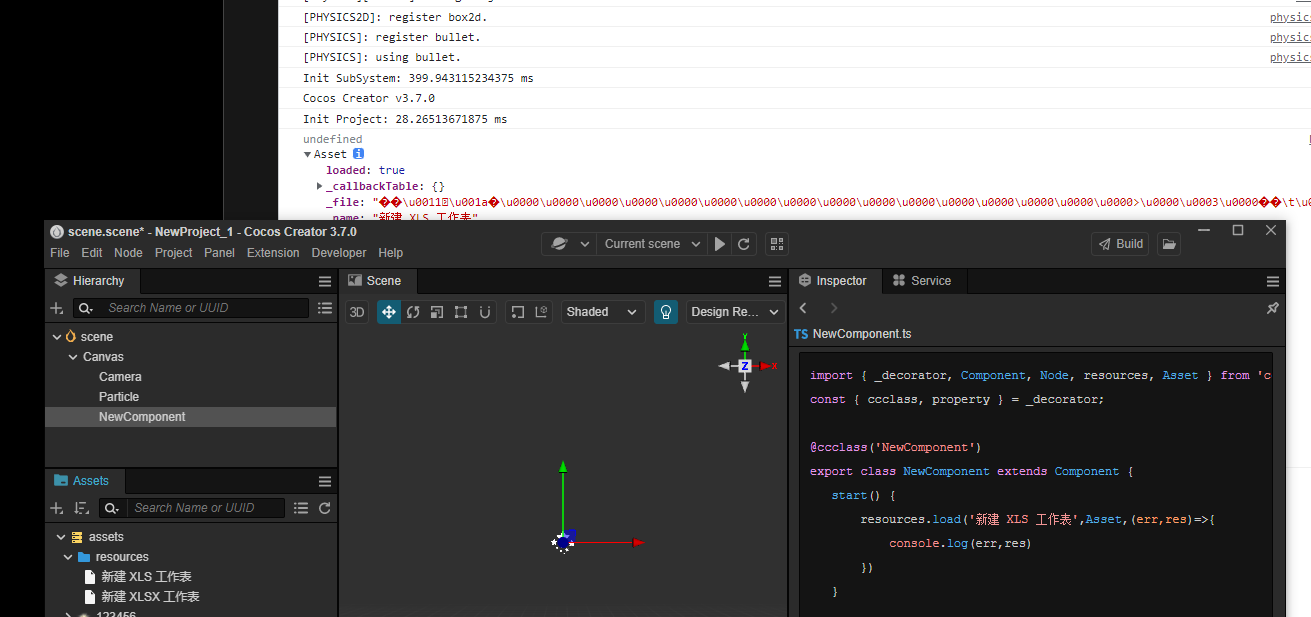Go forward in Inspector history
1311x617 pixels.
coord(834,308)
